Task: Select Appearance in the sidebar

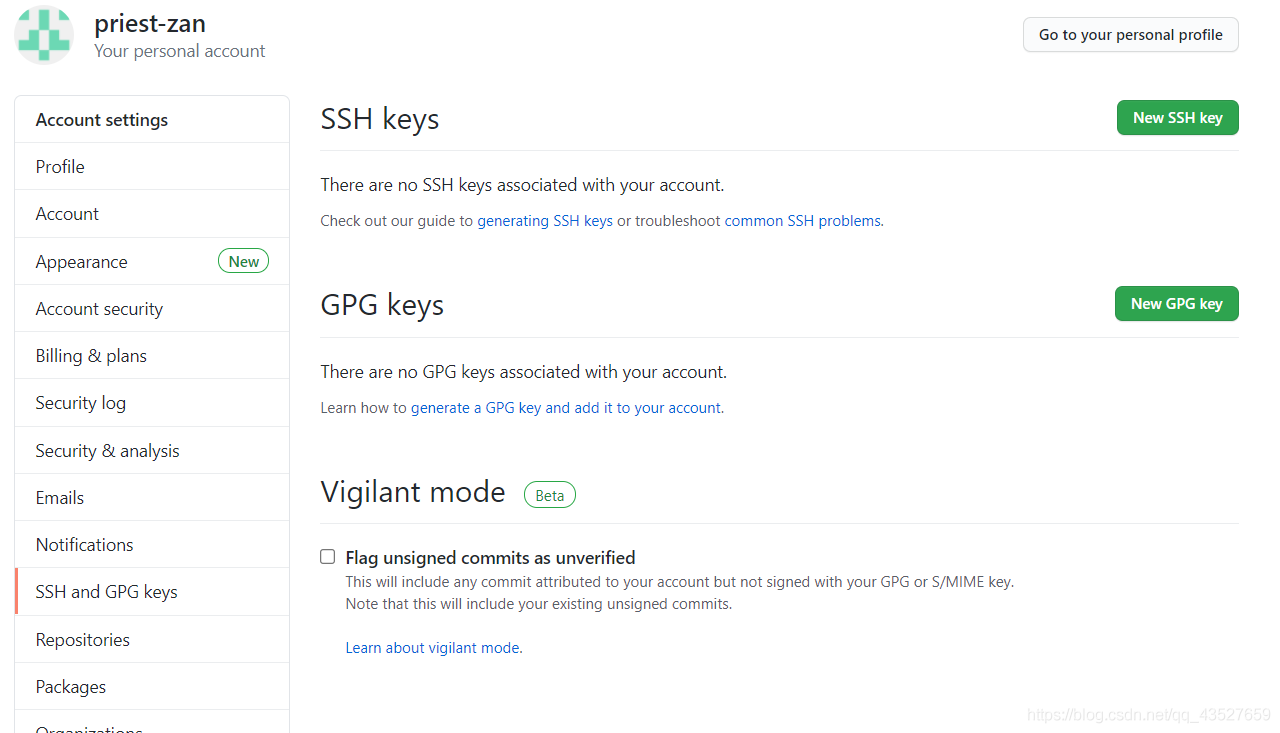Action: (82, 262)
